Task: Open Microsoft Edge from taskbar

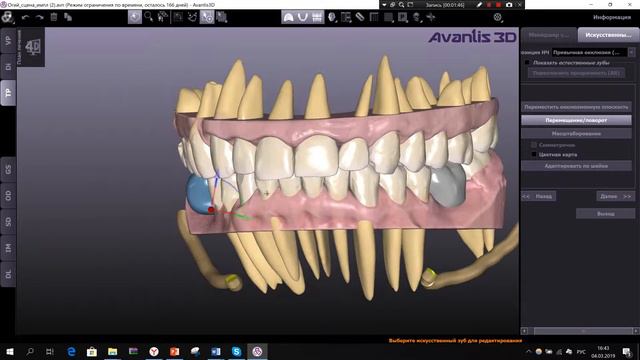Action: 71,351
